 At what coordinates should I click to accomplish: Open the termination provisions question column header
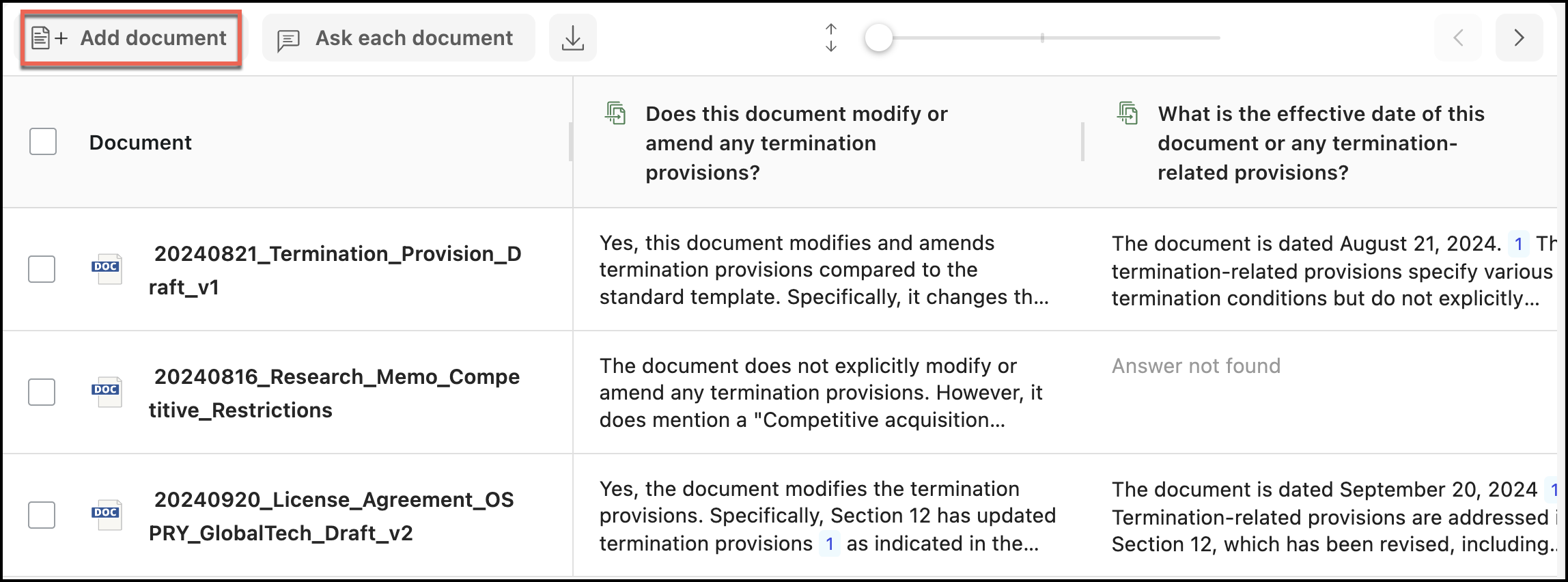796,143
